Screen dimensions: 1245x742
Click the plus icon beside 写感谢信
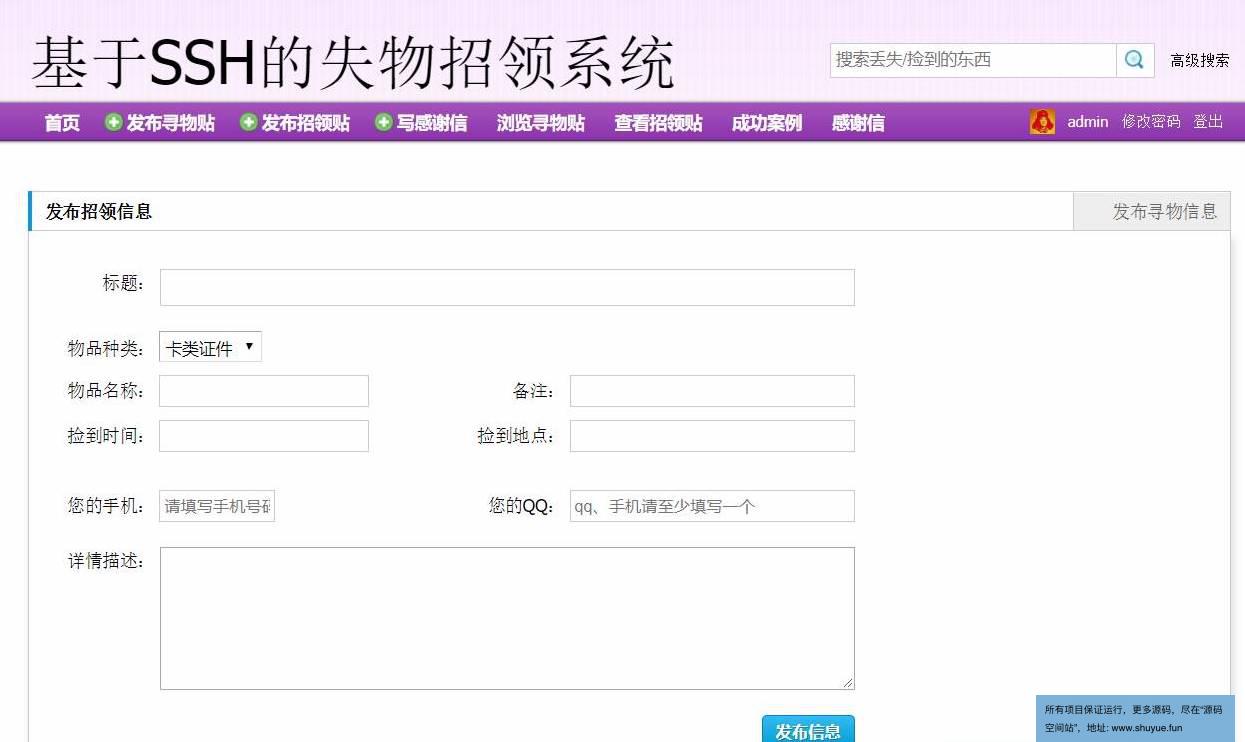[x=384, y=122]
